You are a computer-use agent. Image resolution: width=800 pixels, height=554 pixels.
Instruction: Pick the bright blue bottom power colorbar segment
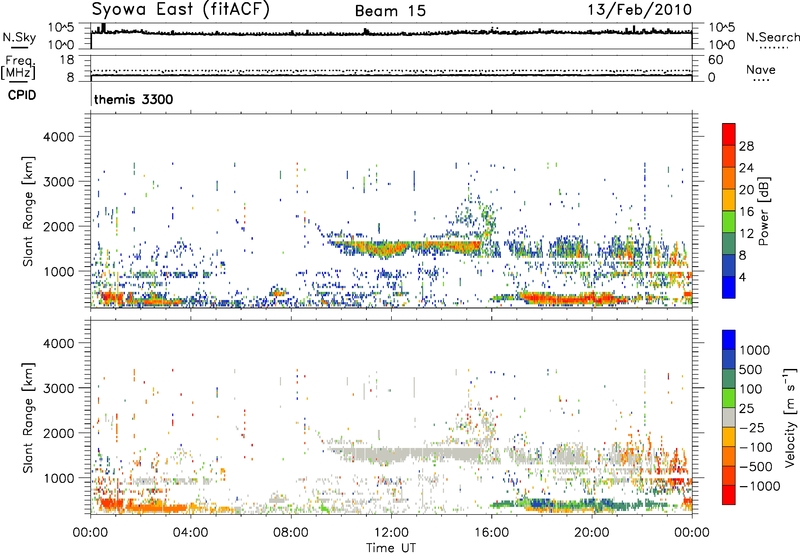click(x=729, y=288)
